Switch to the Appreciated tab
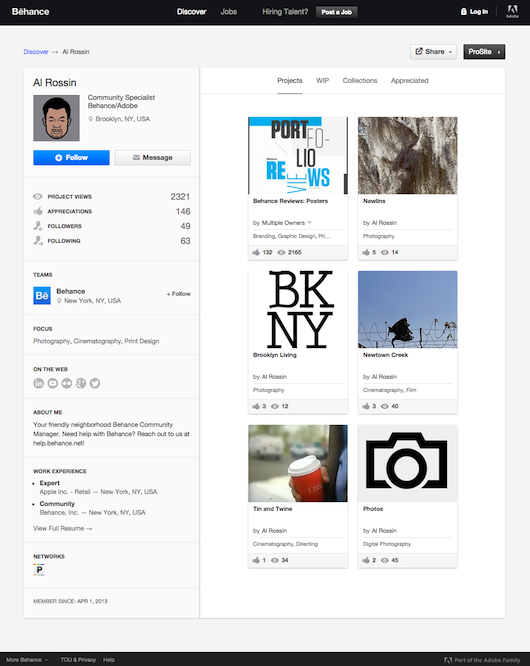 point(409,81)
